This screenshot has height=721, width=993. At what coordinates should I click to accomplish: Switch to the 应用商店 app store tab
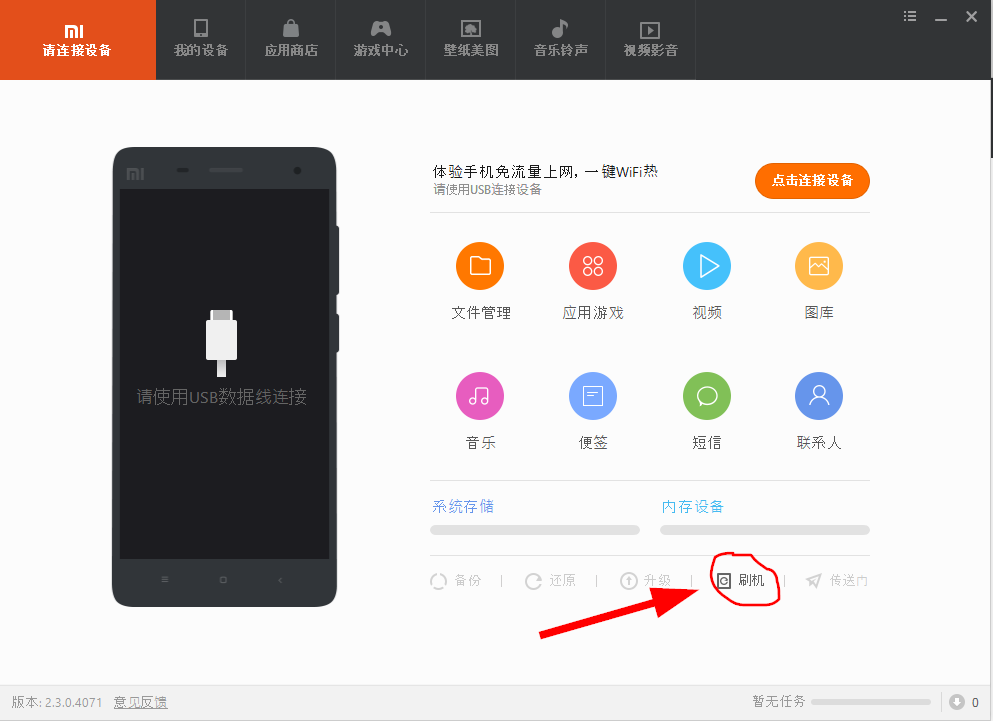click(x=291, y=39)
